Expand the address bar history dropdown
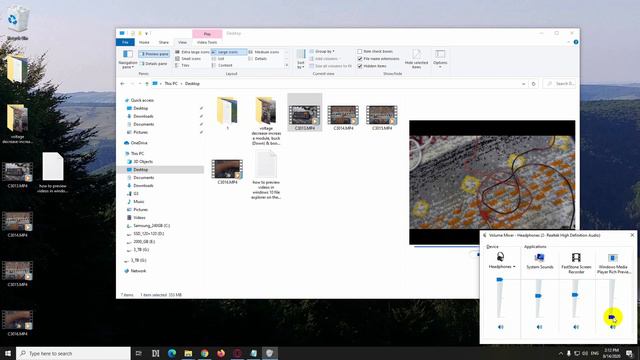The height and width of the screenshot is (360, 640). tap(523, 84)
